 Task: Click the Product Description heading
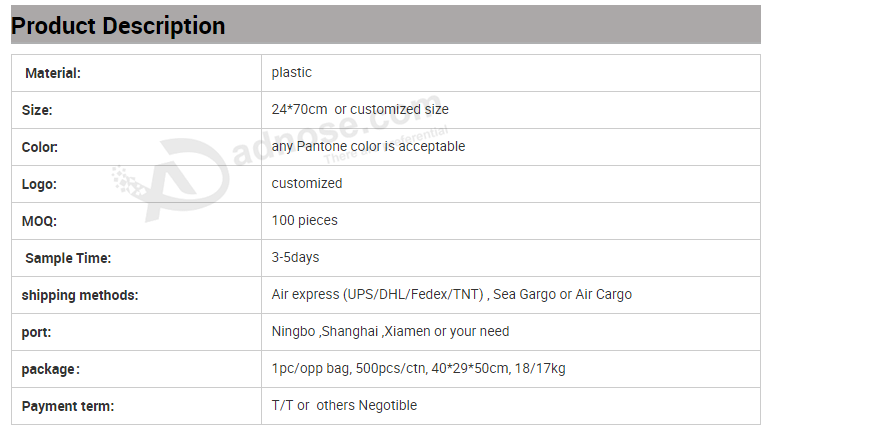[x=118, y=26]
